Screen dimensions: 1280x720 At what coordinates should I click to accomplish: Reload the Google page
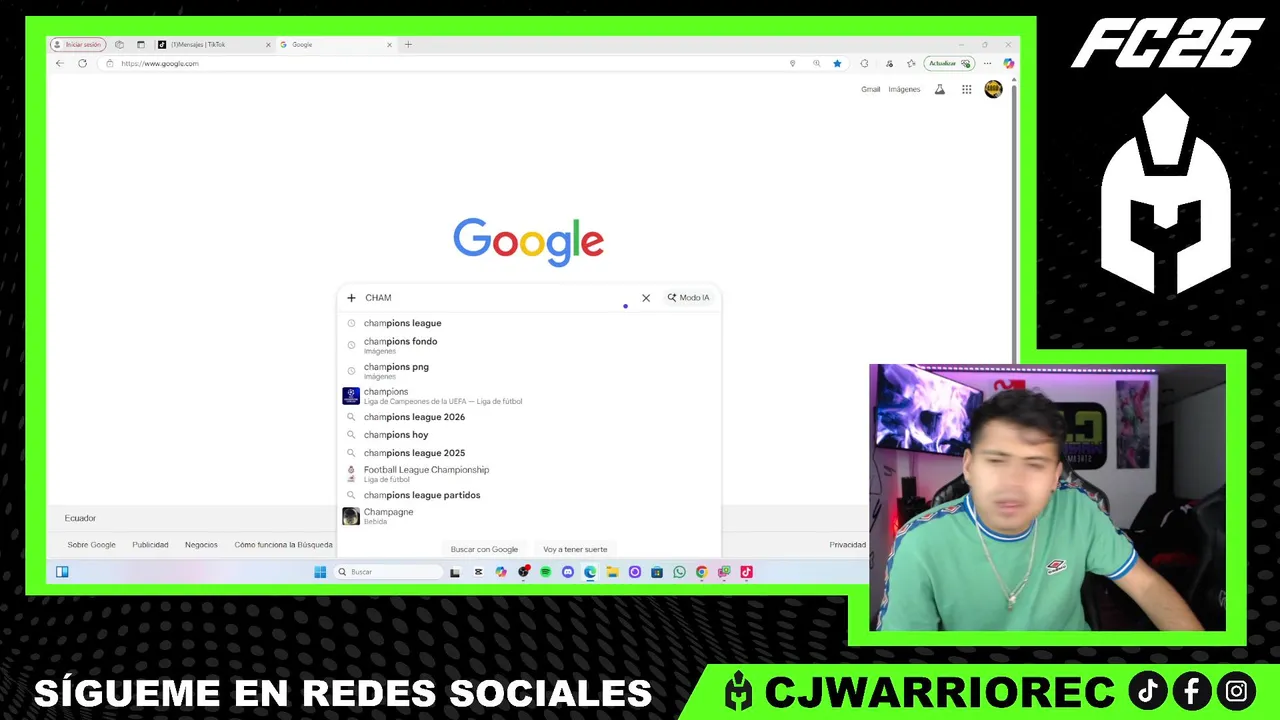[82, 63]
